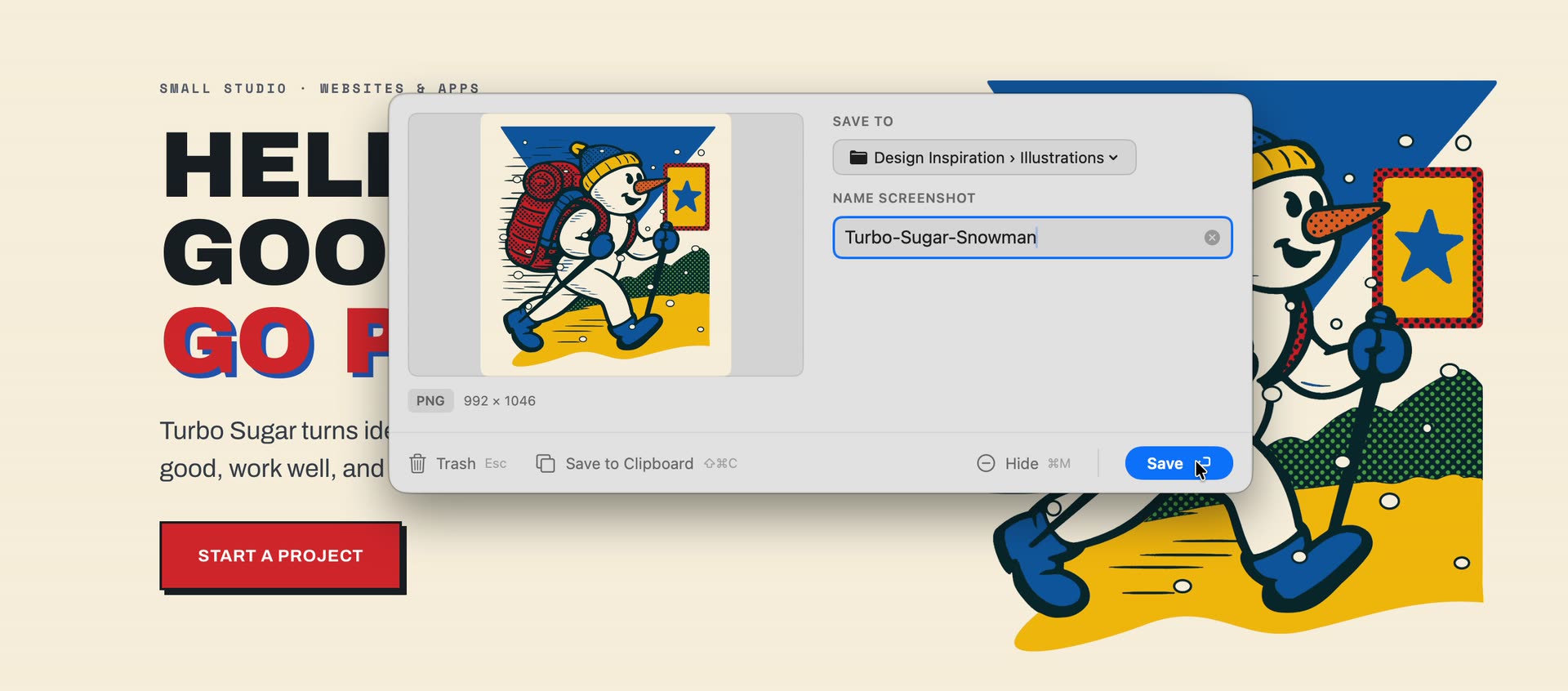The width and height of the screenshot is (1568, 691).
Task: Click into the Turbo-Sugar-Snowman name field
Action: point(1032,238)
